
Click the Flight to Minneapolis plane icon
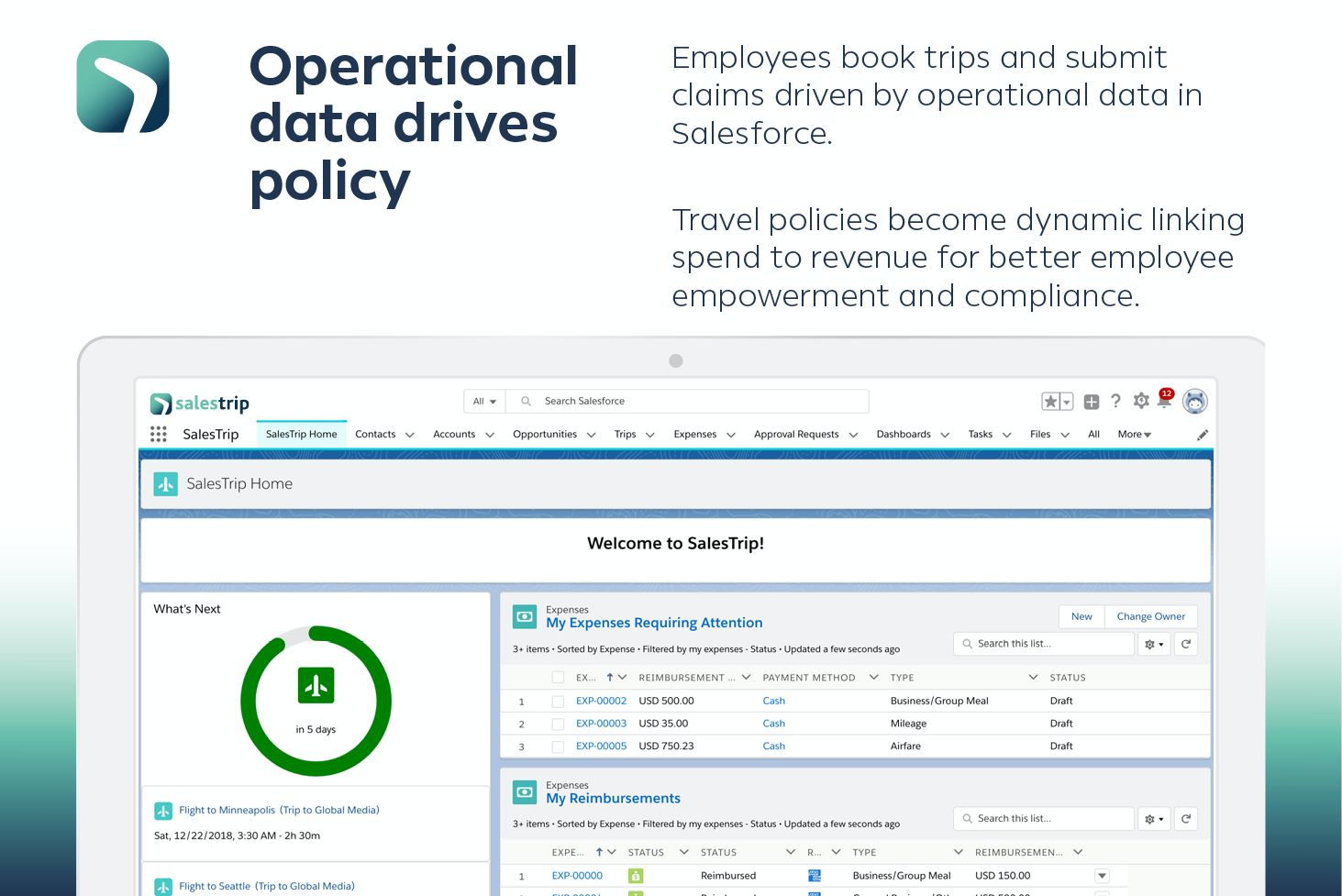tap(163, 811)
